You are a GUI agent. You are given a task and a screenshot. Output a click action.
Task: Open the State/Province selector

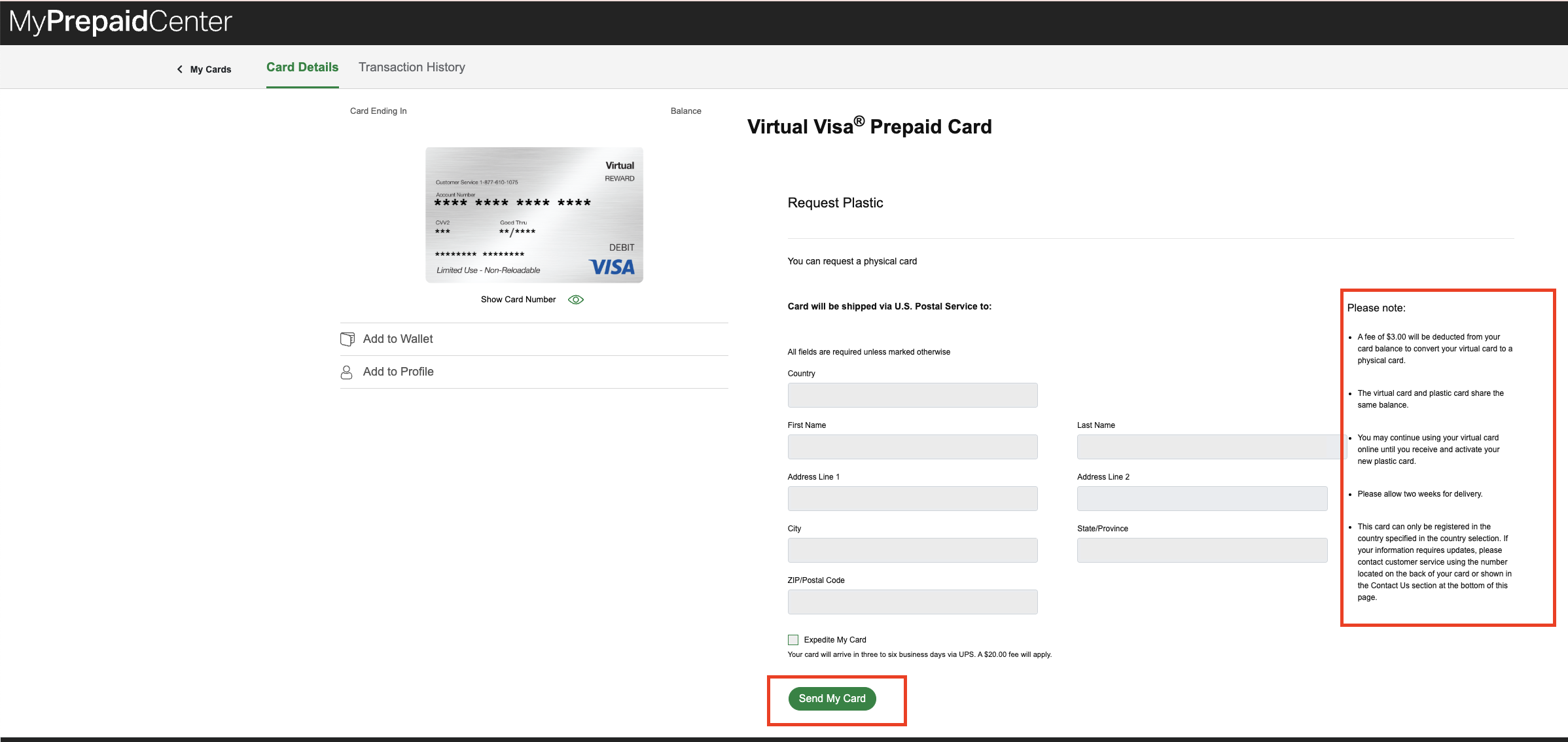(x=1202, y=550)
